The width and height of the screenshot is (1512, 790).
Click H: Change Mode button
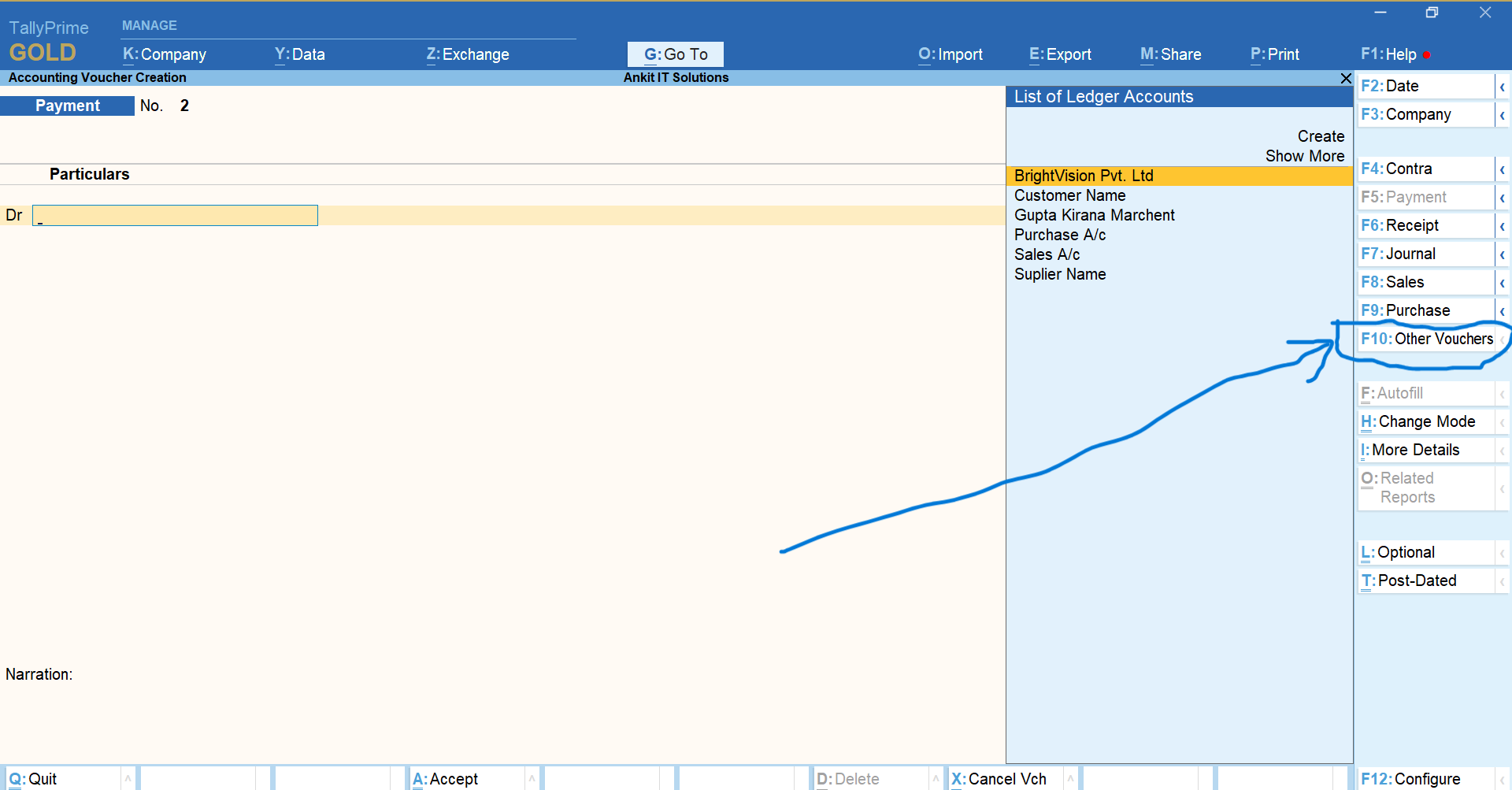pyautogui.click(x=1425, y=421)
